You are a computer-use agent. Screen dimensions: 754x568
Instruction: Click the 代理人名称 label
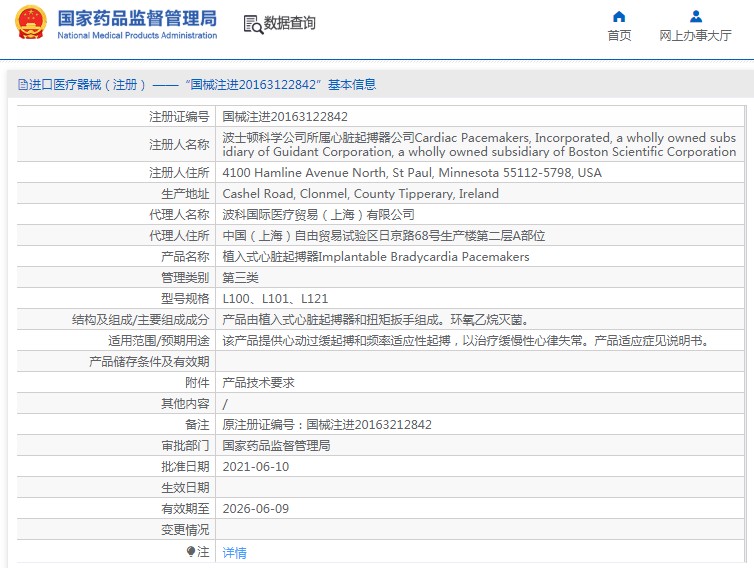coord(179,215)
